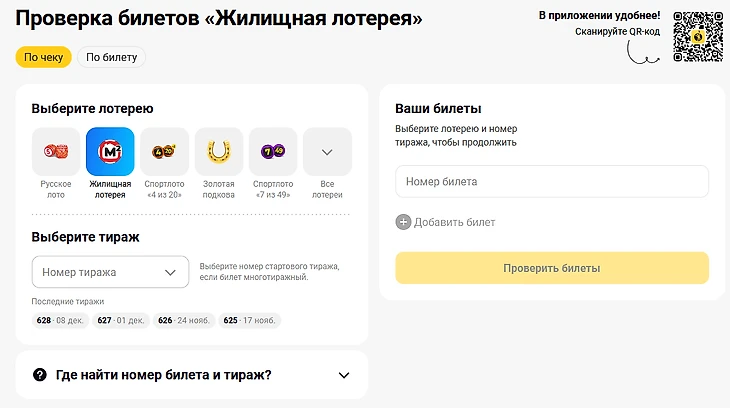Select draw 628 from 08 дек.
Screen dimensions: 730x408
[x=58, y=321]
